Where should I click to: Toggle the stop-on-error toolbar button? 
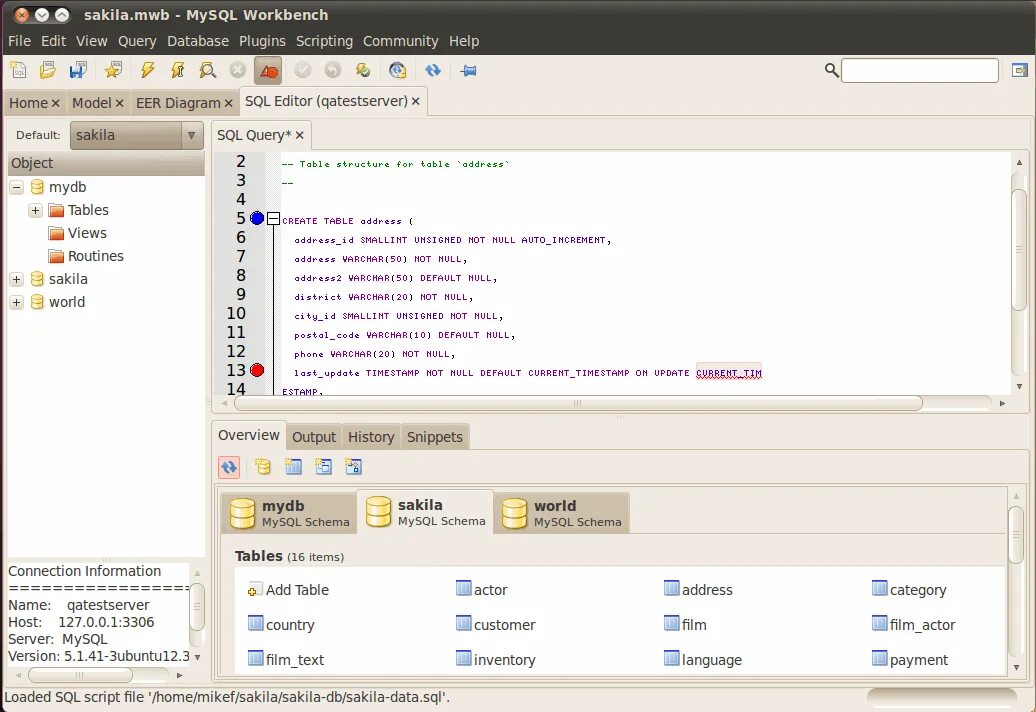click(x=268, y=70)
